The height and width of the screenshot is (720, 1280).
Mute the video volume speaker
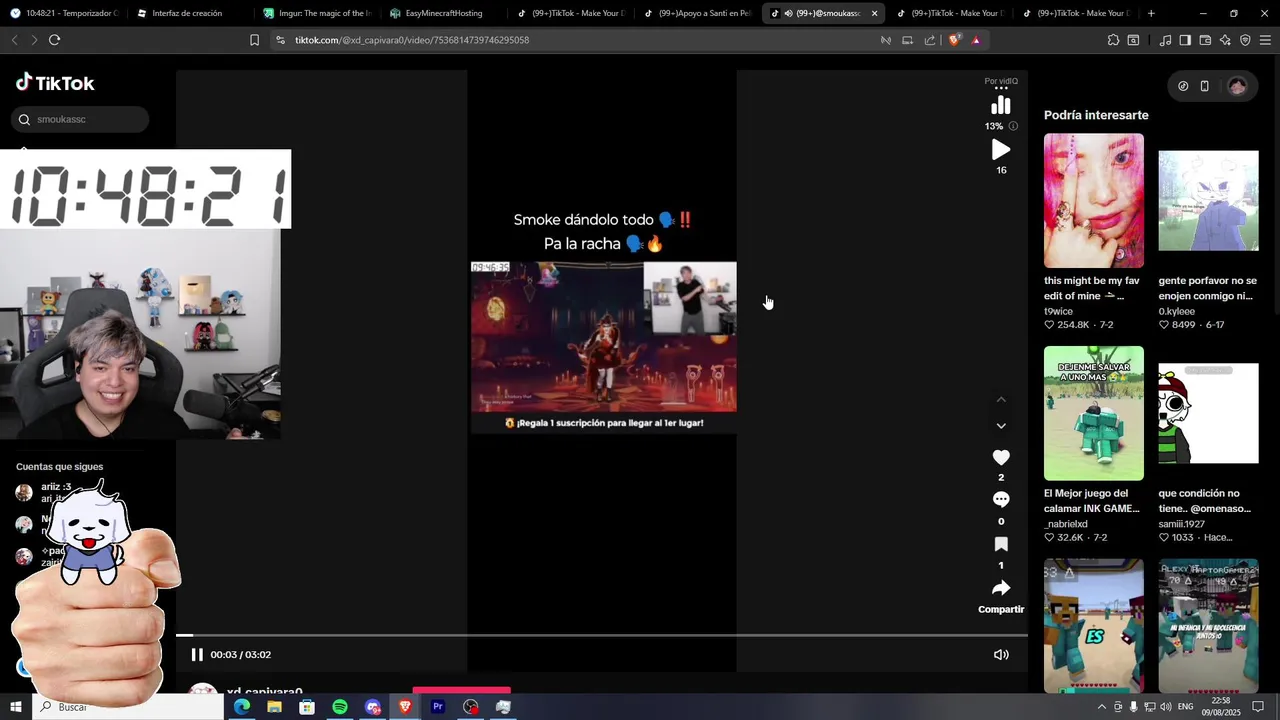coord(1001,655)
